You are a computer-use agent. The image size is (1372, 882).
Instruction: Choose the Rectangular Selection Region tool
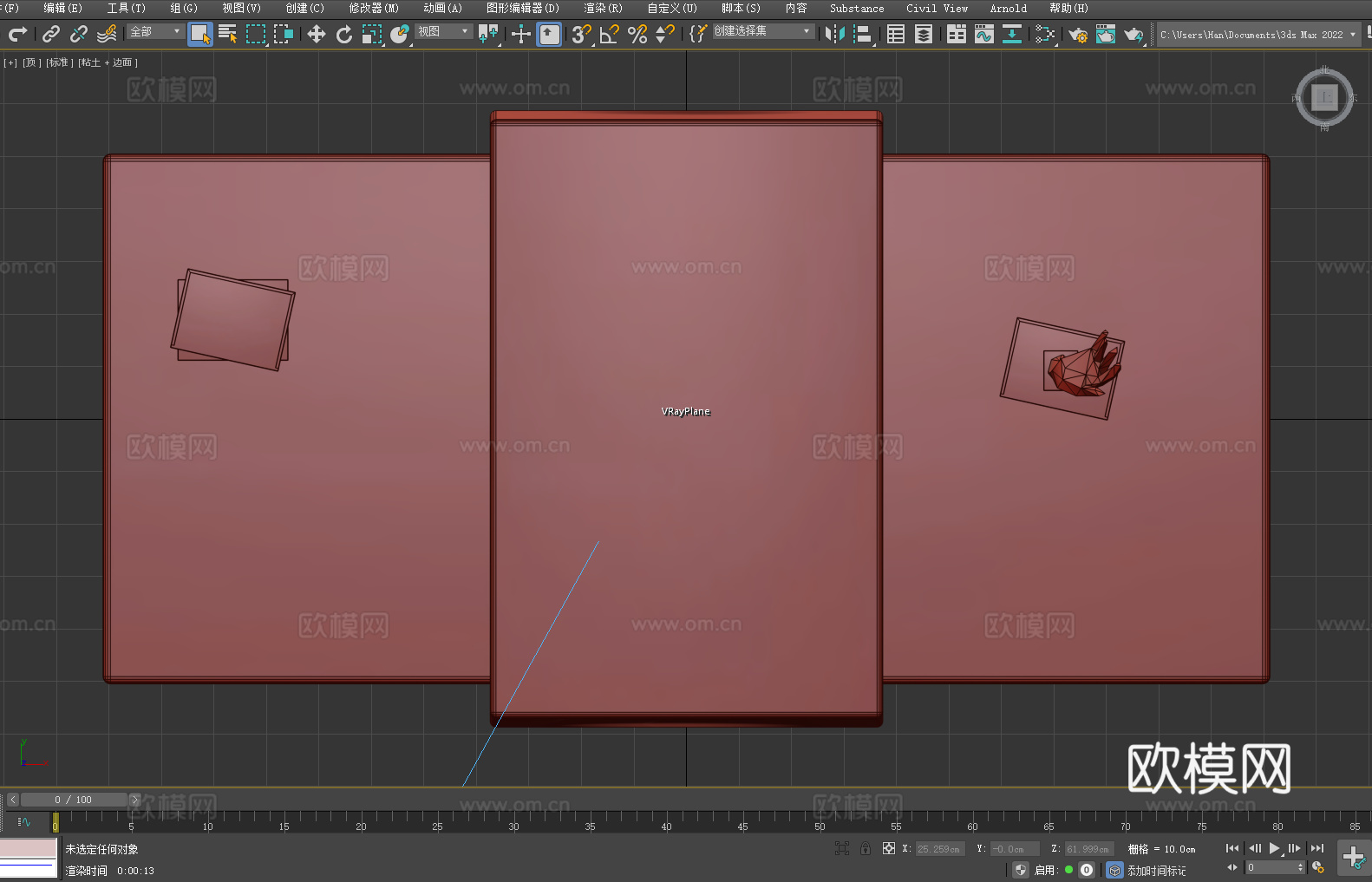pyautogui.click(x=256, y=34)
